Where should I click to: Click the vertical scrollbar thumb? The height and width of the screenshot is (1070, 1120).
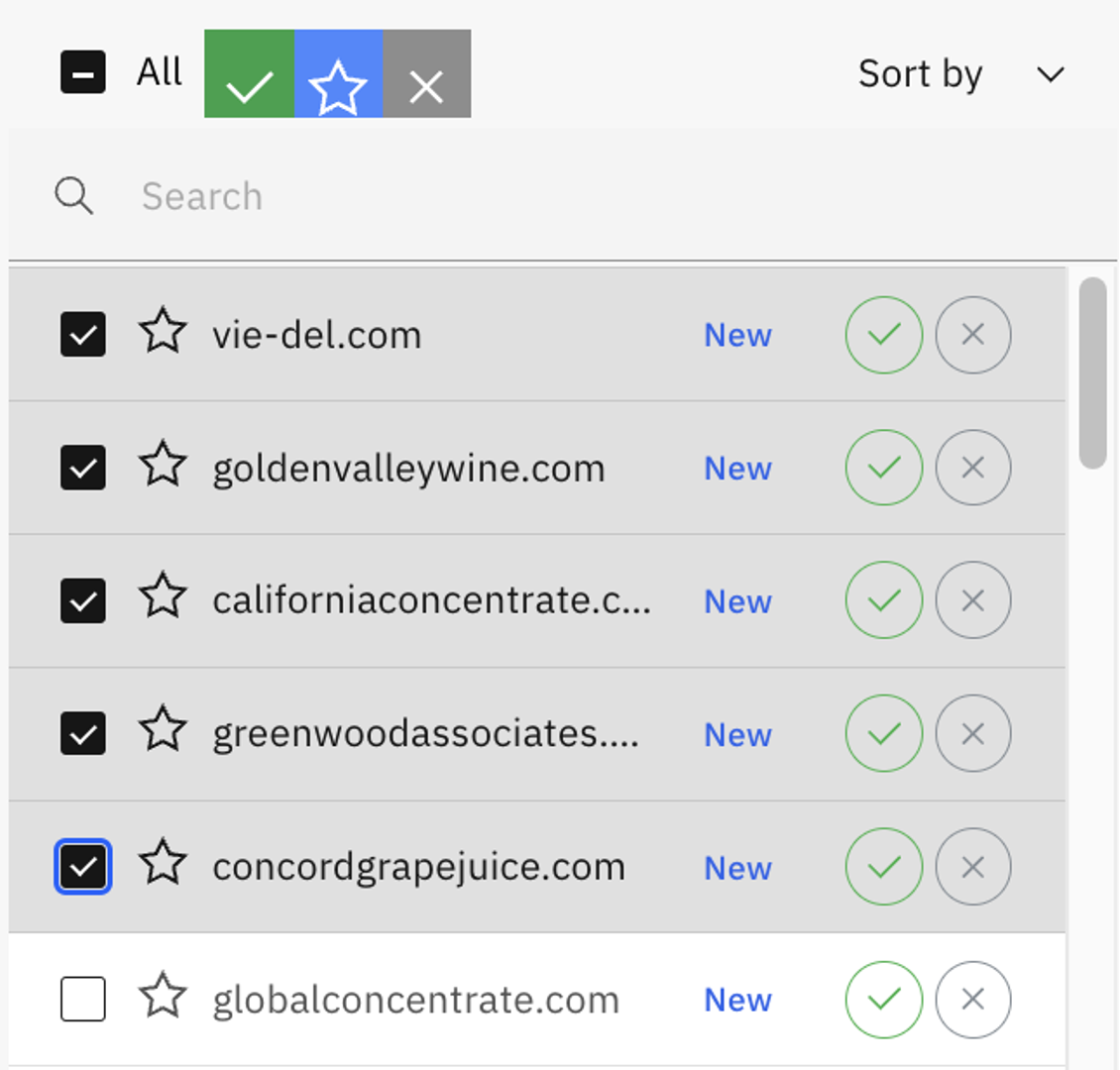coord(1092,373)
